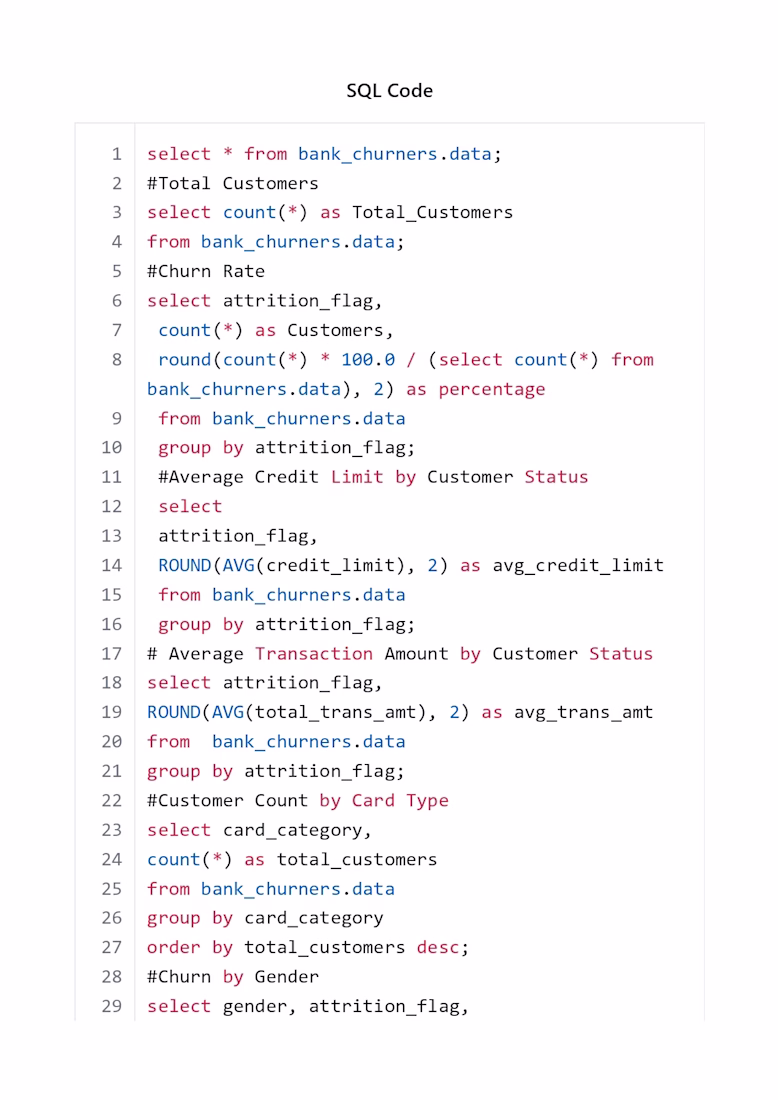
Task: Click avg_credit_limit alias on line 14
Action: coord(578,565)
